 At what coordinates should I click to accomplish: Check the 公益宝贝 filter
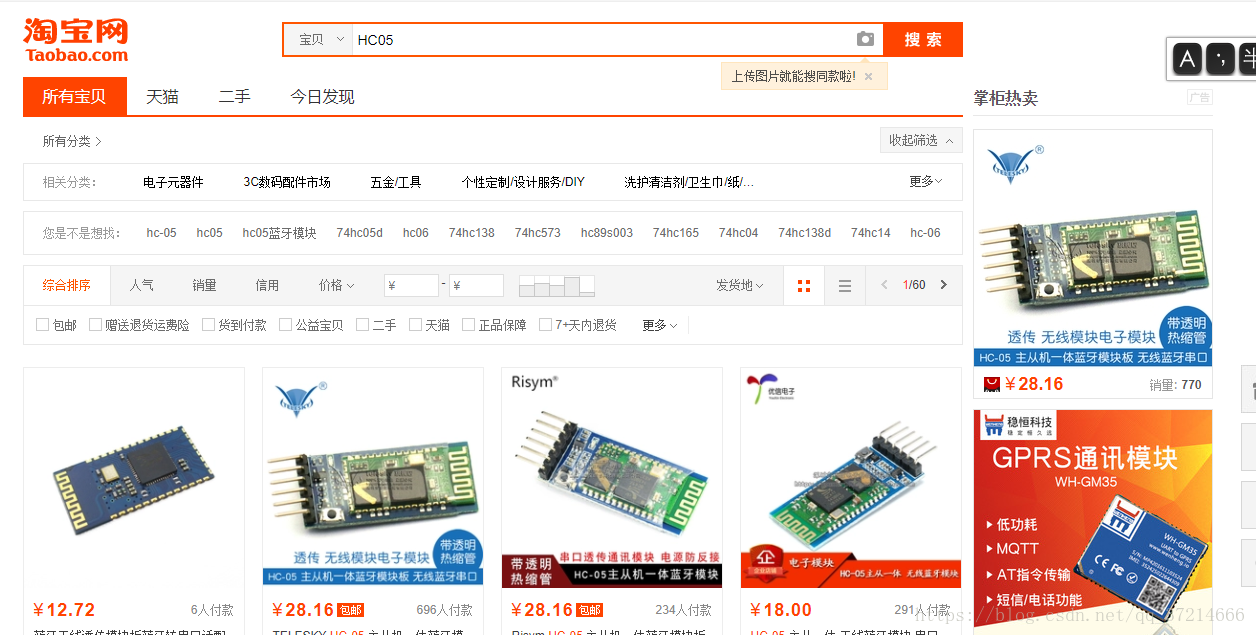(x=285, y=324)
